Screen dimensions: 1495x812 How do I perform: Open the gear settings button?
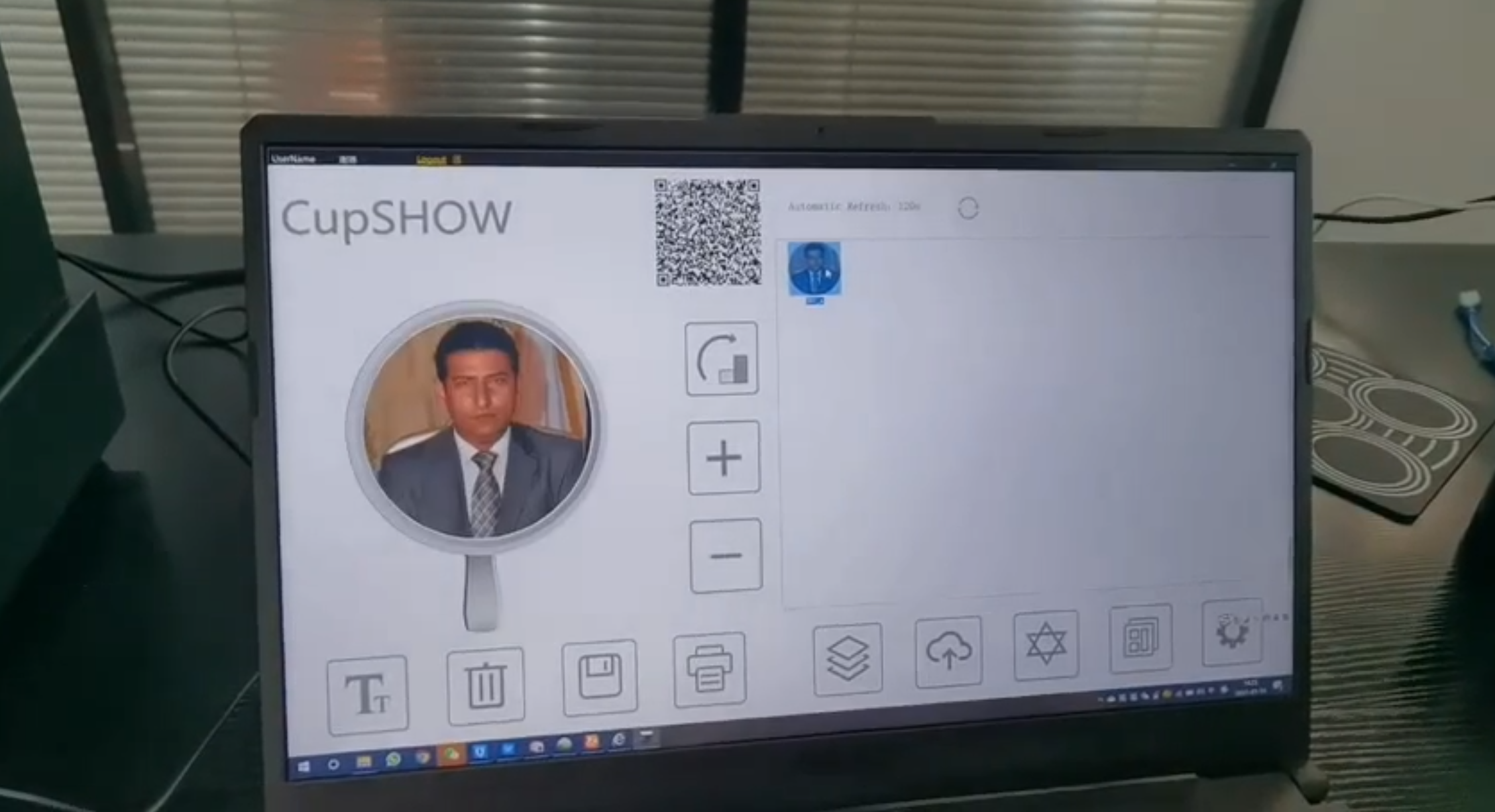click(1231, 632)
